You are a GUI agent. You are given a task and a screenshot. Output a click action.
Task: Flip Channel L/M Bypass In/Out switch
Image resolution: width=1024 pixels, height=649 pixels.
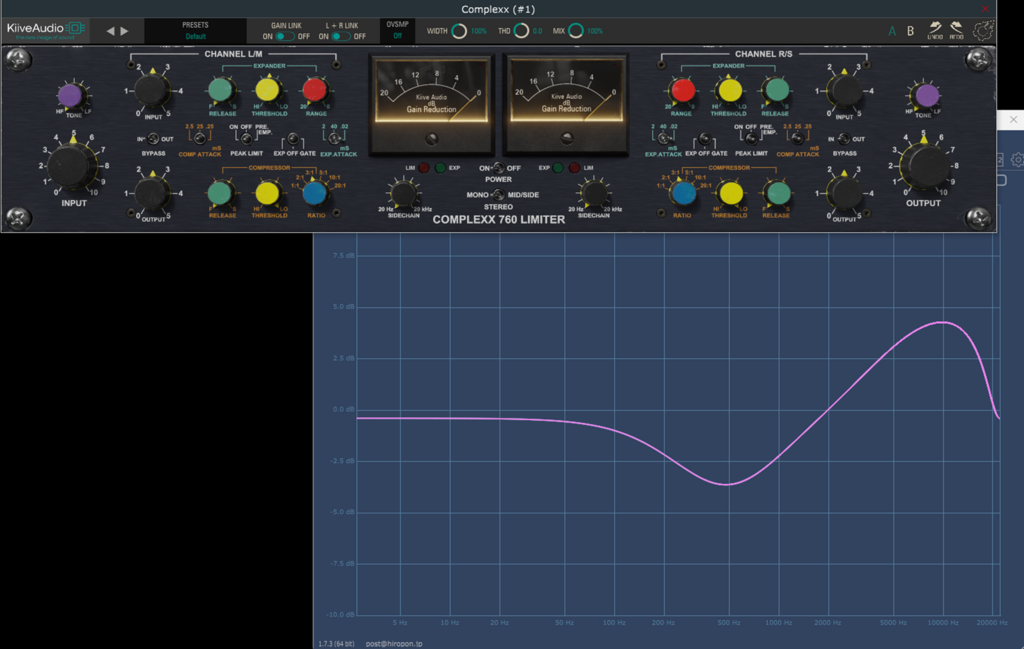click(x=153, y=138)
